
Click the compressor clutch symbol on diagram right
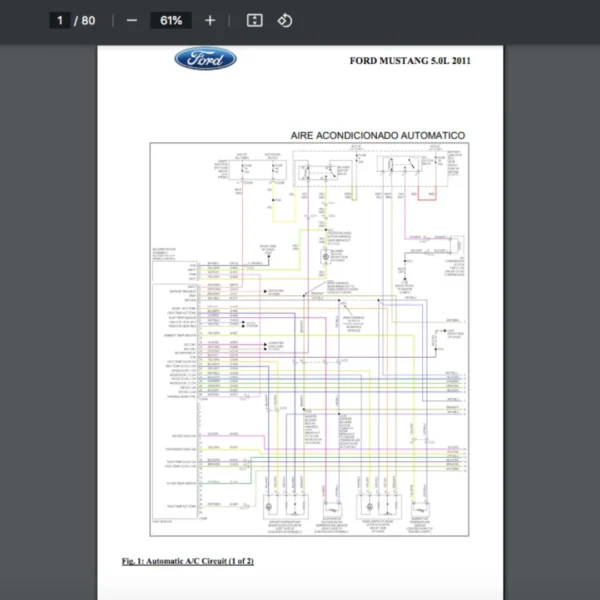455,245
